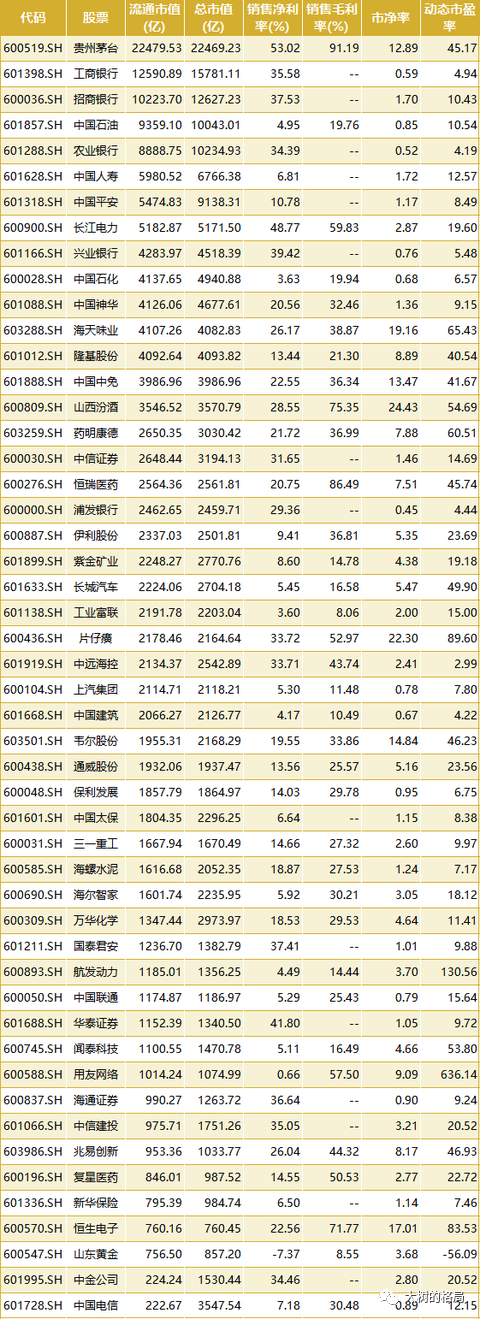Click the 销售净利率(%) column header
This screenshot has height=1319, width=480.
click(x=273, y=18)
